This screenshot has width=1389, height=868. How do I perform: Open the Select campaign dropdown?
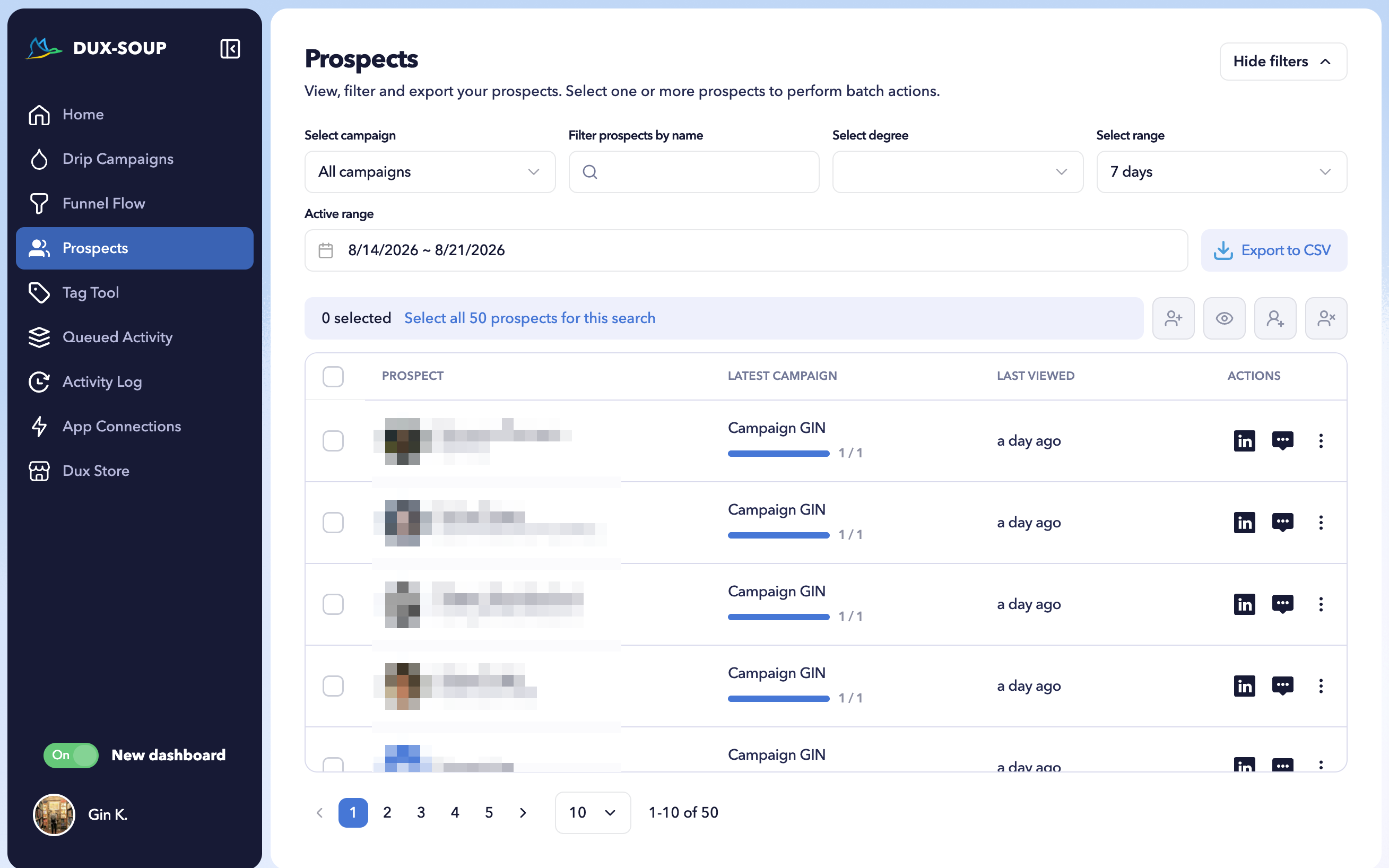click(x=430, y=172)
